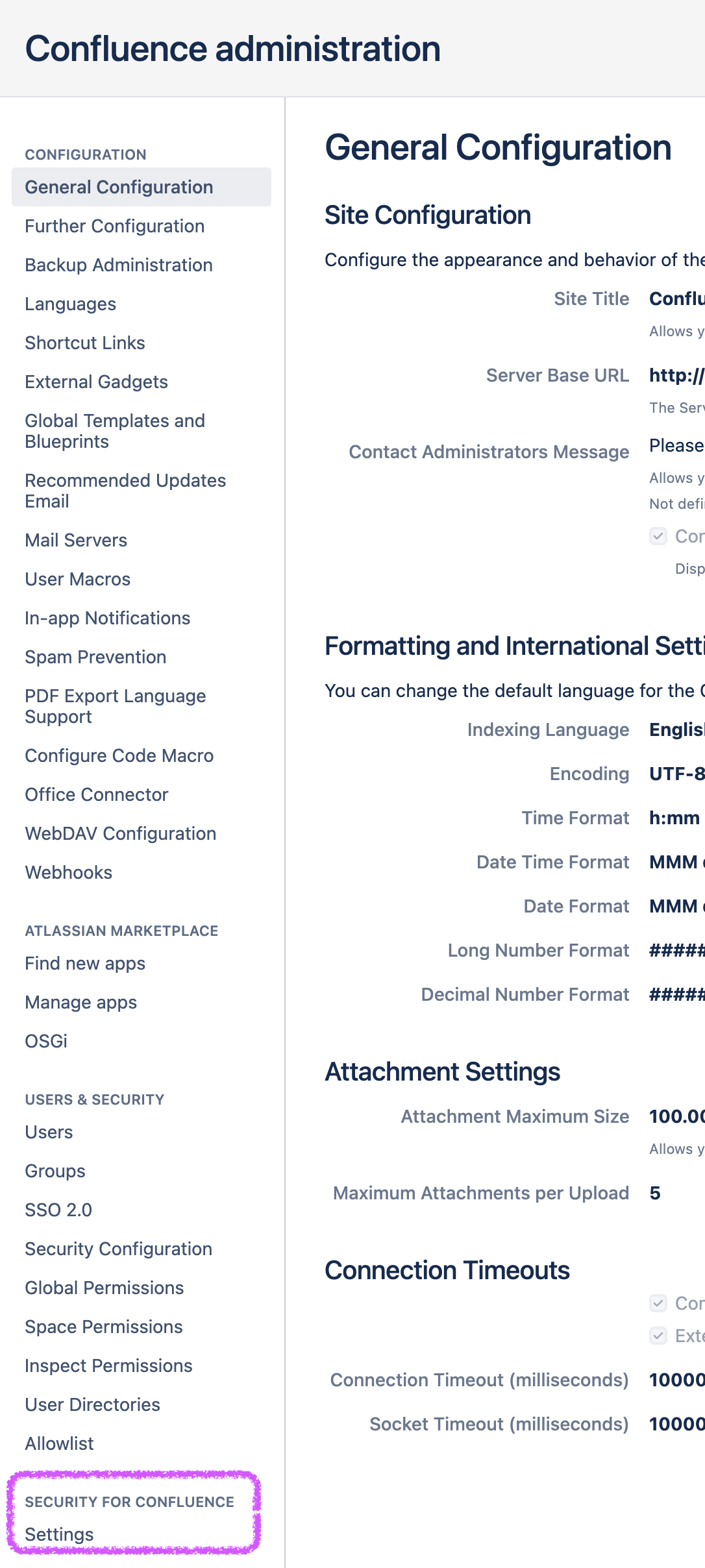The image size is (705, 1568).
Task: Select Further Configuration from the sidebar
Action: click(x=114, y=227)
